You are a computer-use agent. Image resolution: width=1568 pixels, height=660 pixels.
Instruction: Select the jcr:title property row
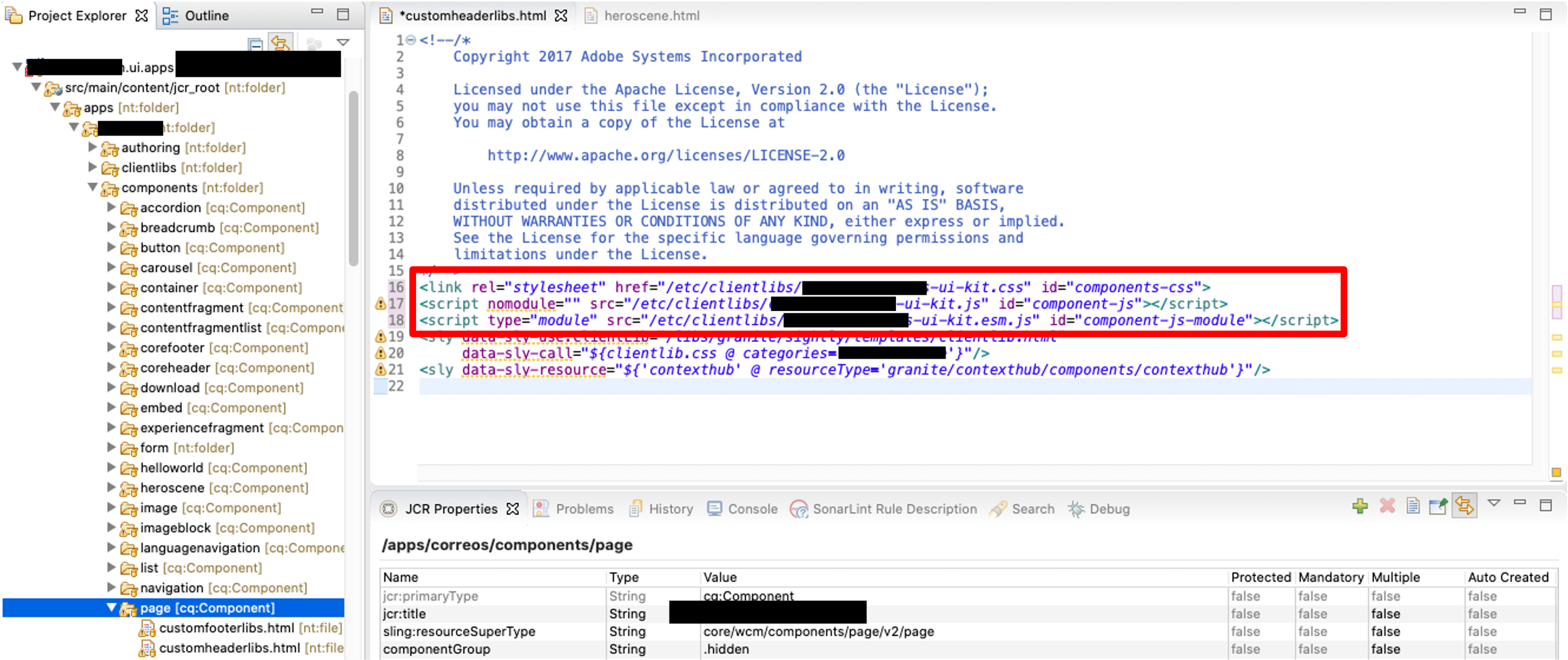tap(406, 614)
